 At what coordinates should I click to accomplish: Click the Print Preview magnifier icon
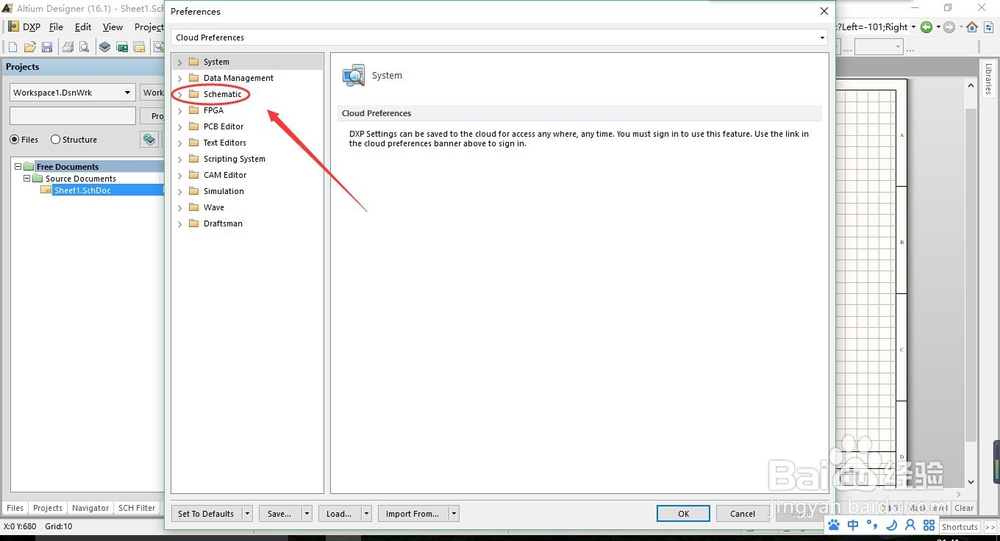click(84, 47)
